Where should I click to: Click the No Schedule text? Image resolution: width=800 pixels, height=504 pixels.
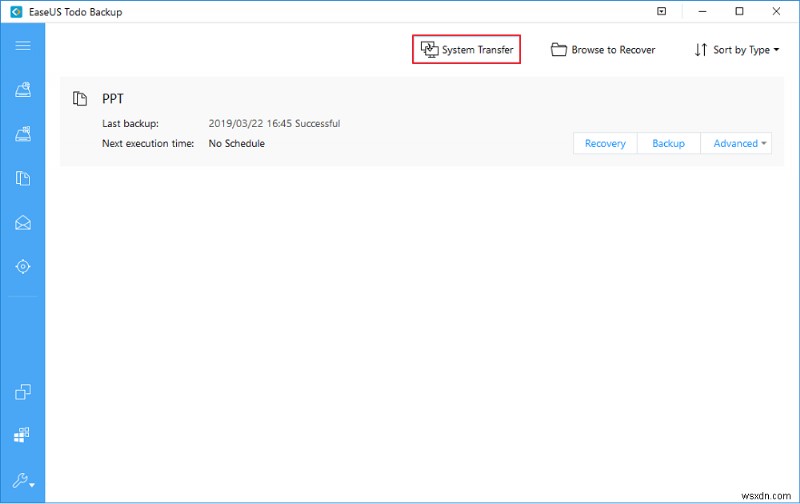click(237, 143)
